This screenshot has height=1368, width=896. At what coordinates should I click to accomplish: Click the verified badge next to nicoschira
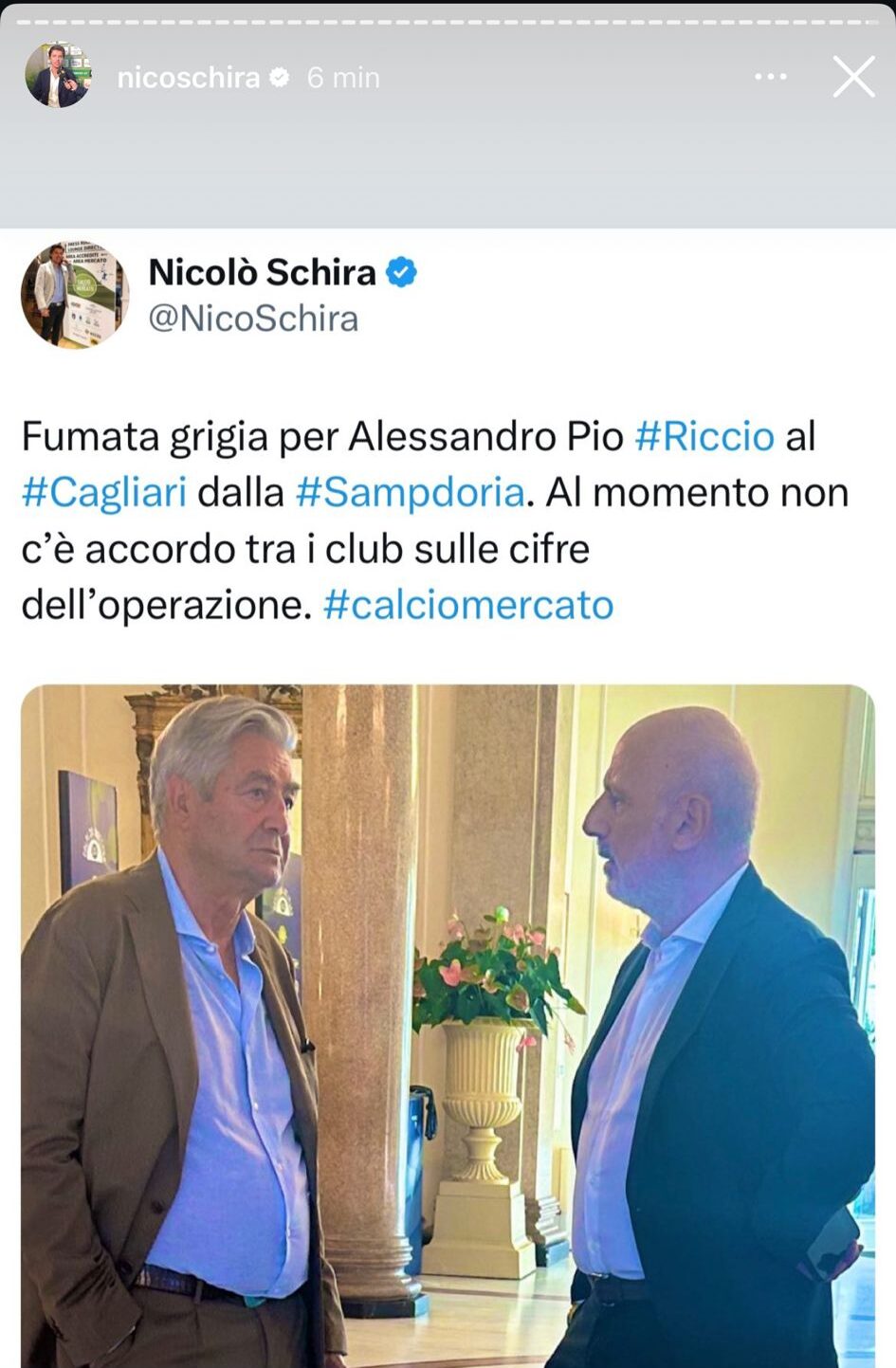[x=279, y=77]
